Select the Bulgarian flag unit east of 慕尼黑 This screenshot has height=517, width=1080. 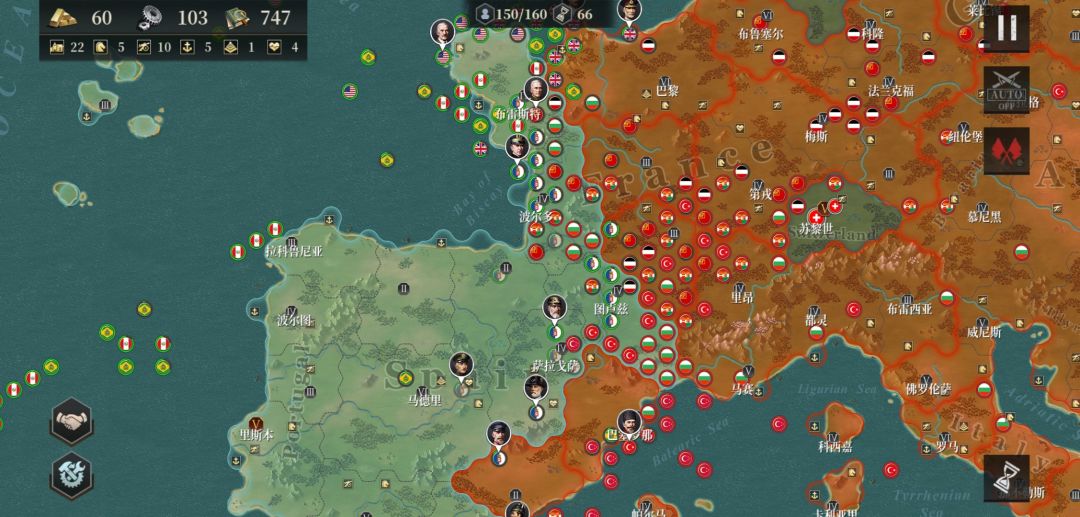tap(1021, 252)
